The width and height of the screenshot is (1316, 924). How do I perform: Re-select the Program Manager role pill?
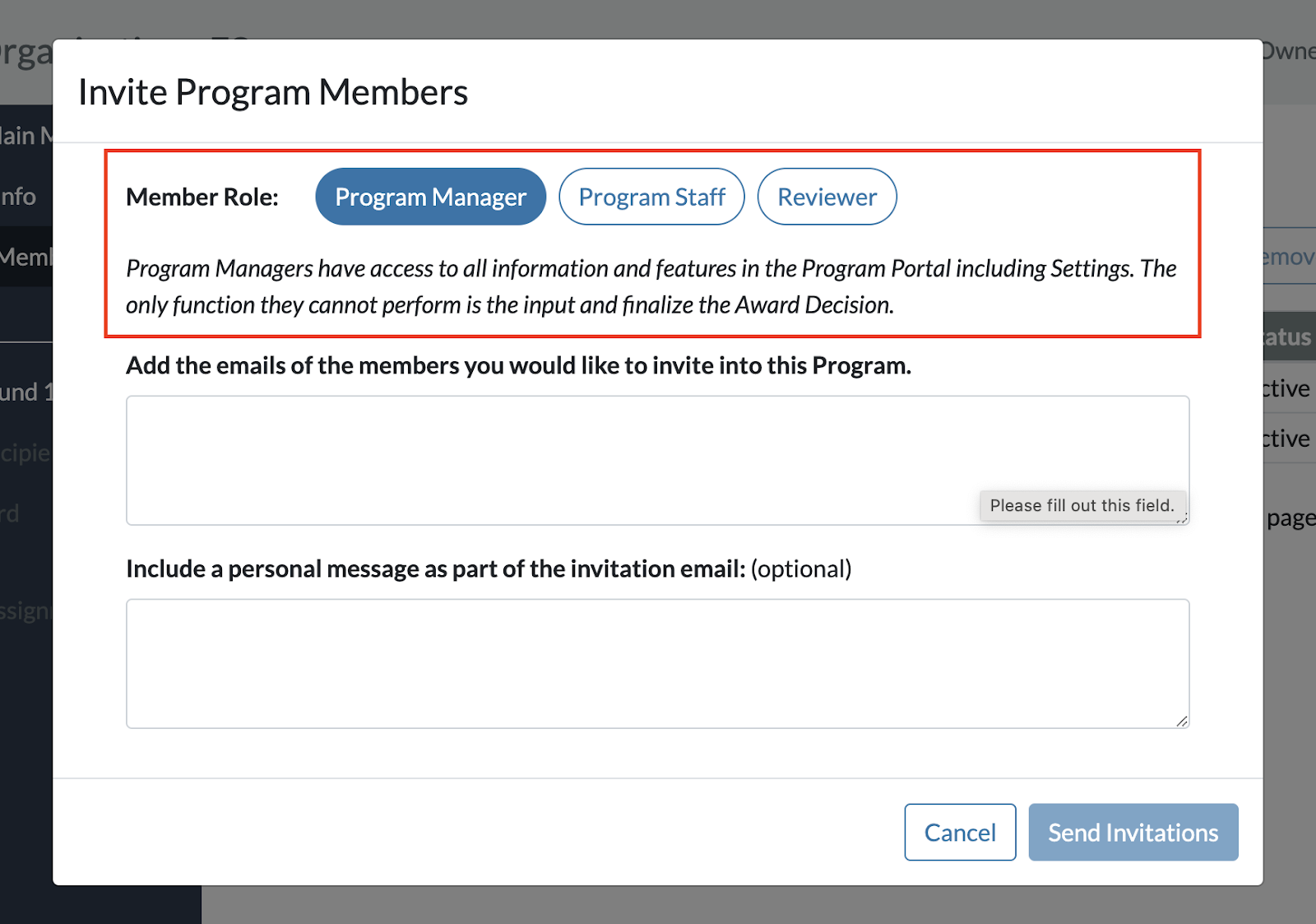click(429, 196)
